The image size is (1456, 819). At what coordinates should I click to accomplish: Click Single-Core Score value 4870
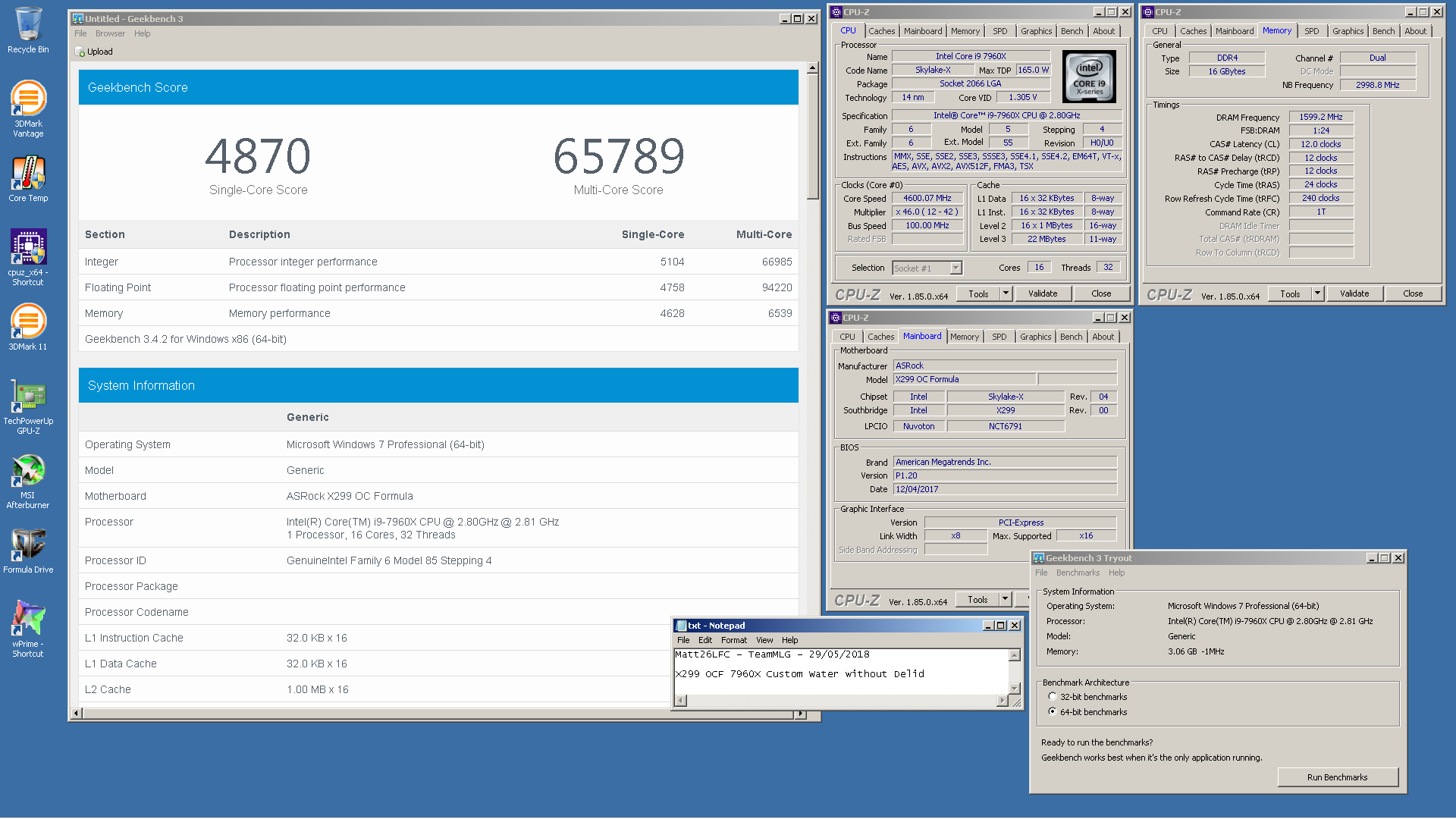point(258,156)
